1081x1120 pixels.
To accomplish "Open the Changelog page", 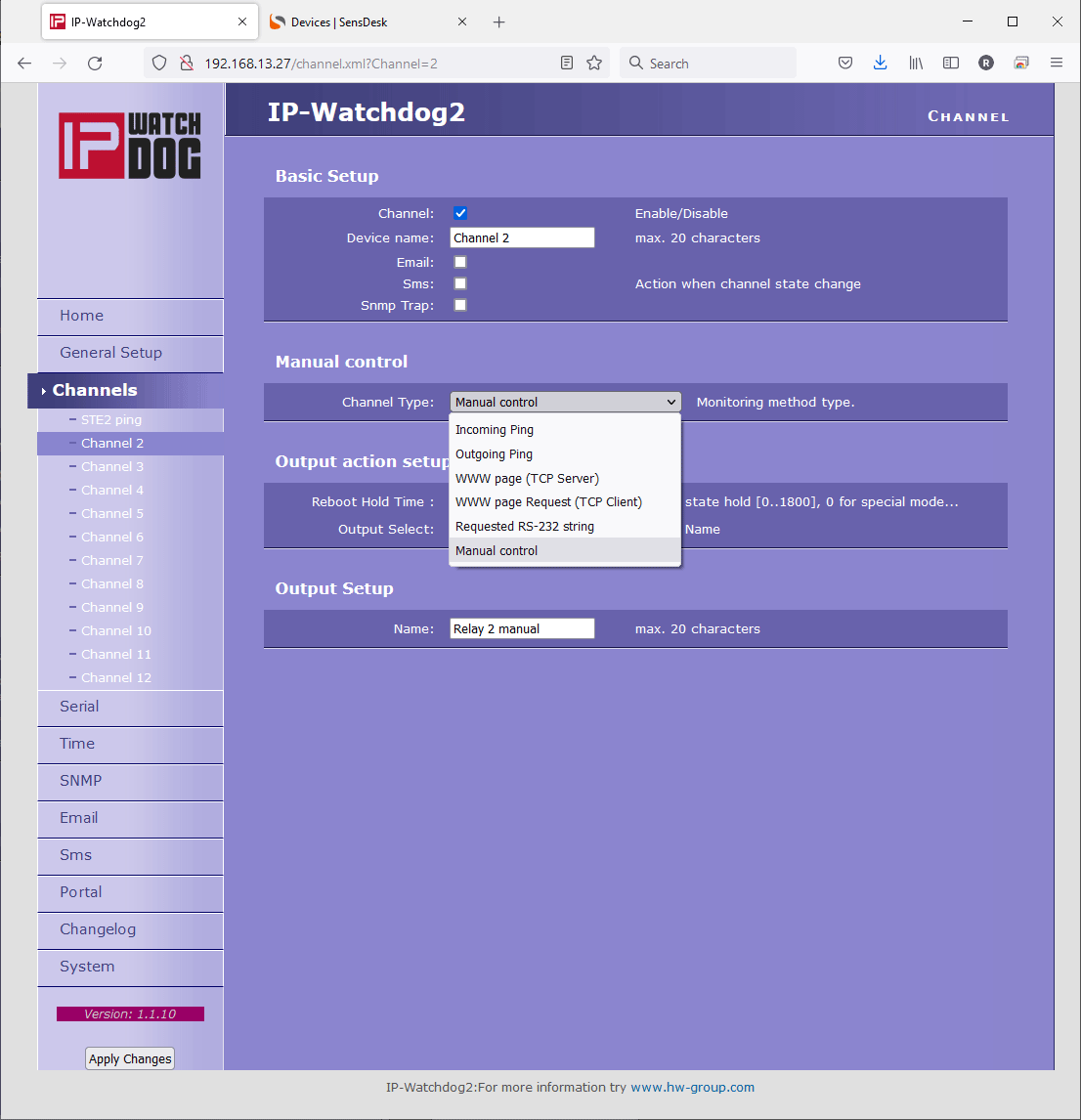I will (x=131, y=930).
